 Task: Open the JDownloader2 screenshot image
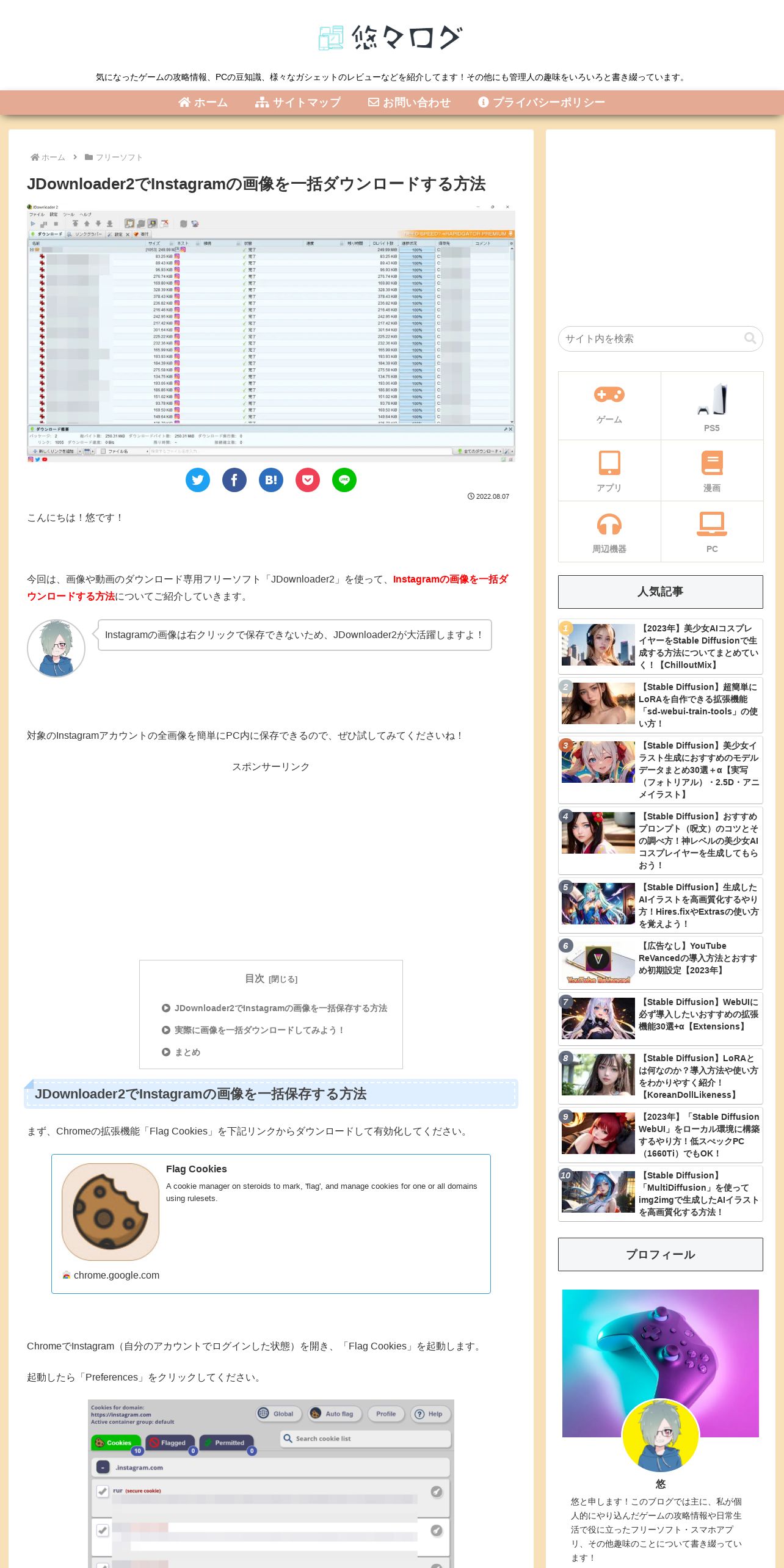271,333
